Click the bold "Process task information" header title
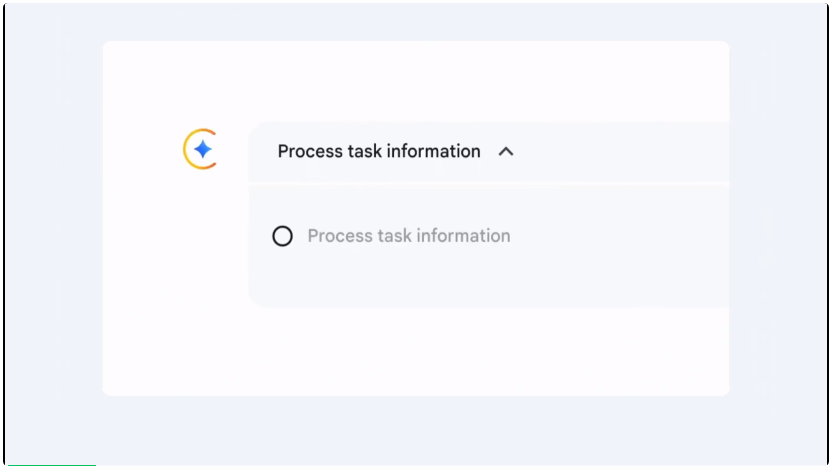The image size is (830, 470). point(379,151)
